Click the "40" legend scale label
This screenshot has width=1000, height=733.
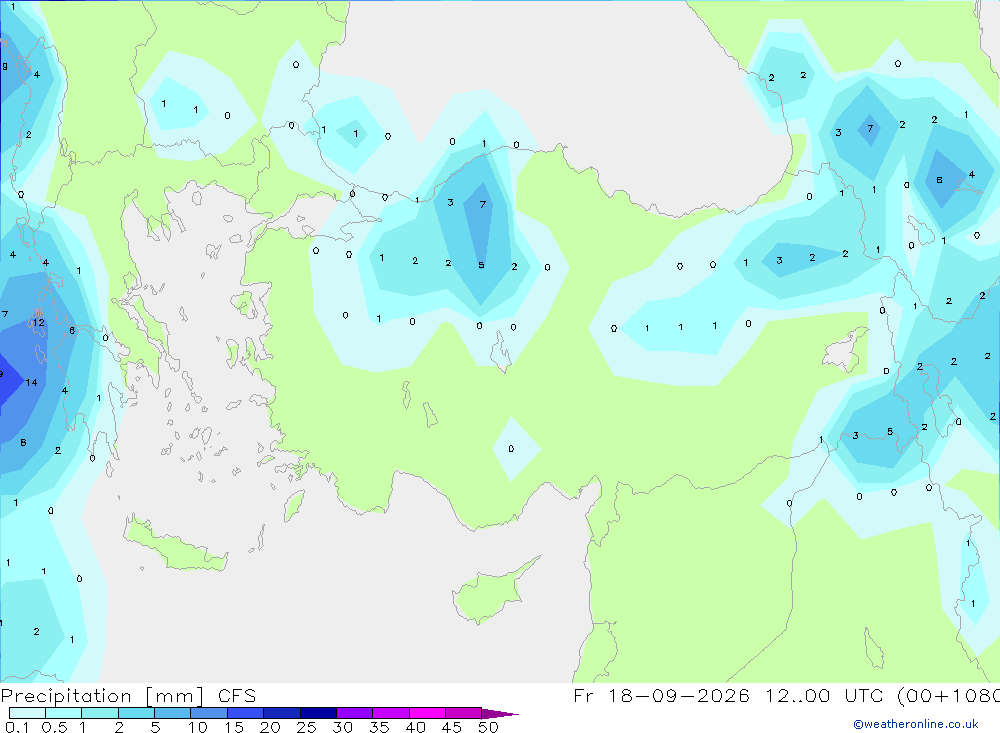416,727
